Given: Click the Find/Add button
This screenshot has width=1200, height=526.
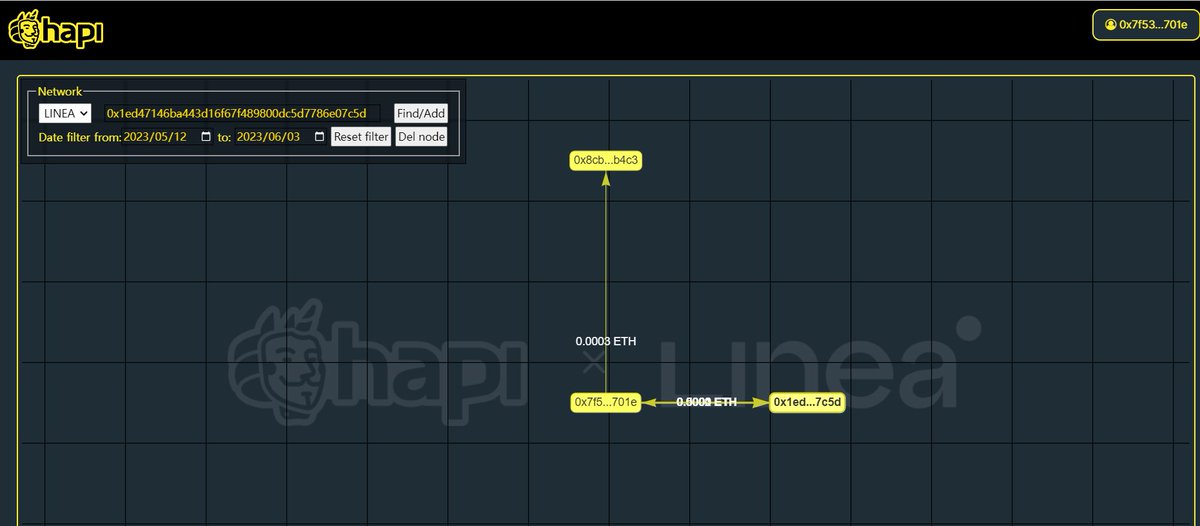Looking at the screenshot, I should coord(420,114).
